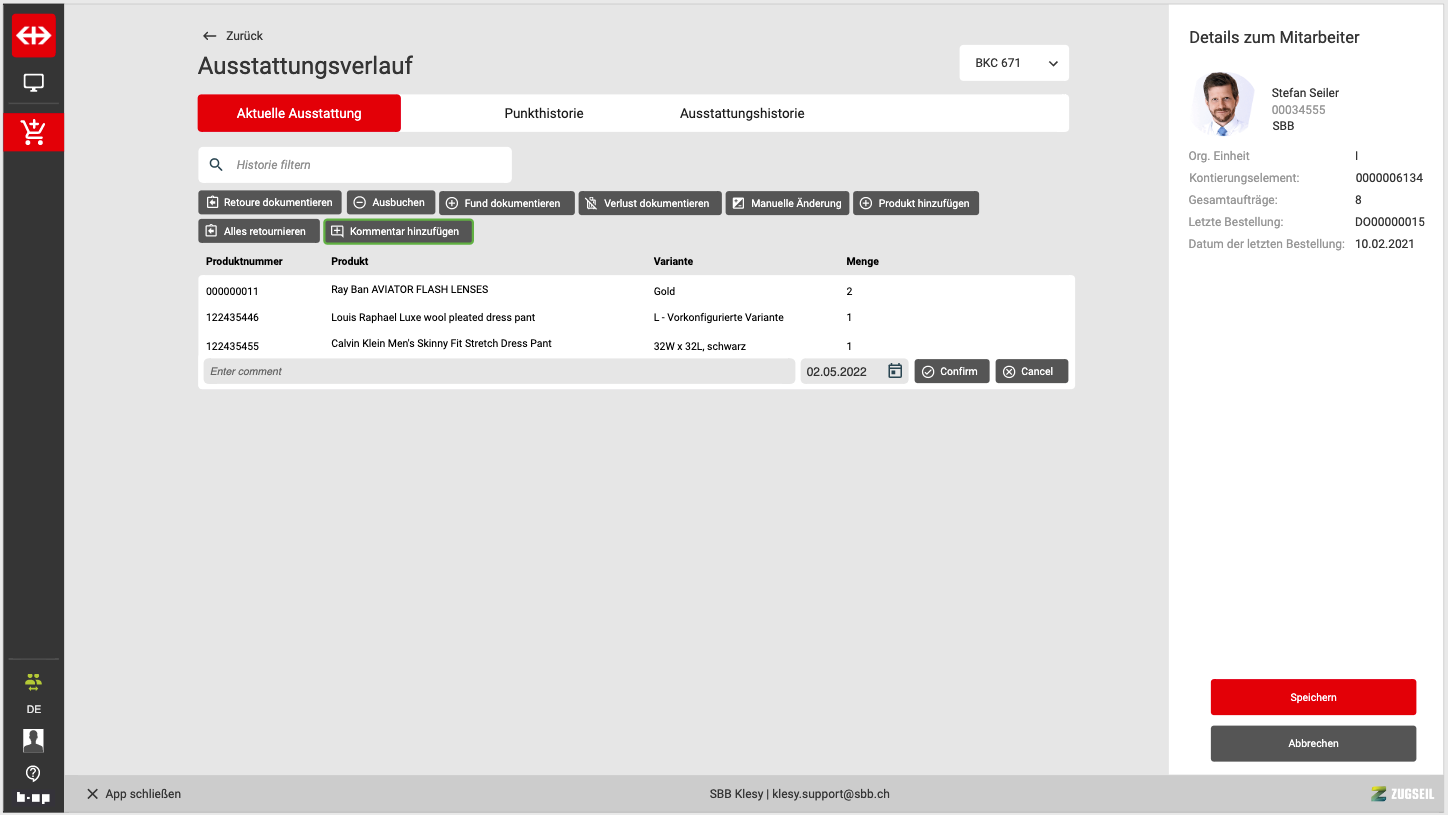This screenshot has height=815, width=1448.
Task: Click the help question mark icon
Action: pos(33,773)
